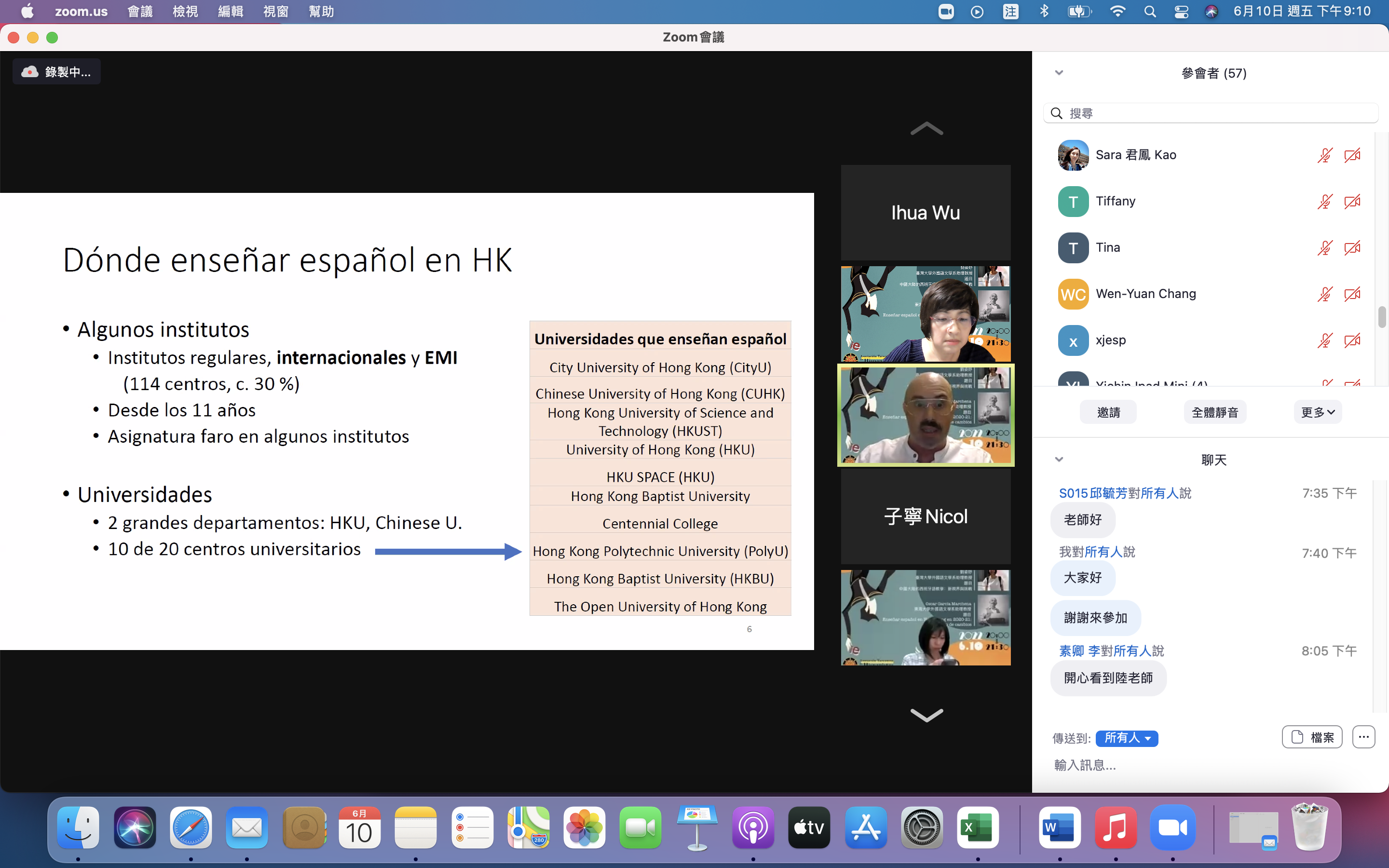This screenshot has width=1389, height=868.
Task: Open Apple TV in the dock
Action: (x=809, y=827)
